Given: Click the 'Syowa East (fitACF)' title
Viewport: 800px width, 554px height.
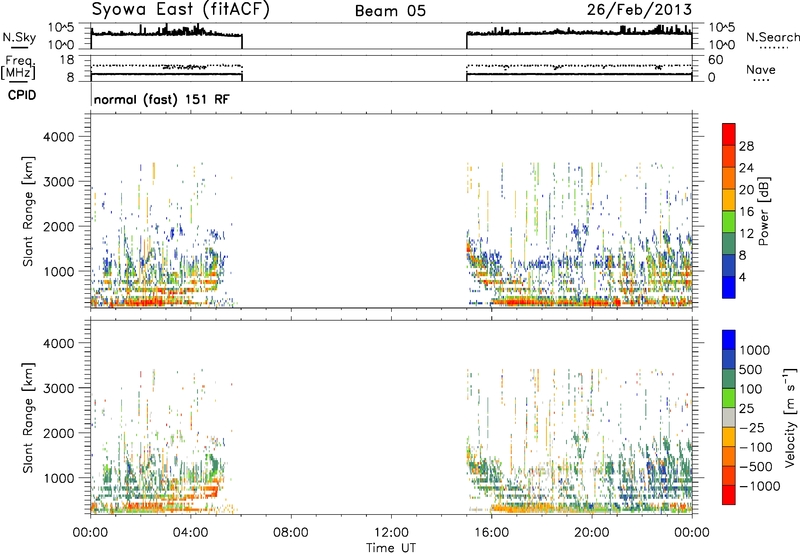Looking at the screenshot, I should [x=180, y=9].
